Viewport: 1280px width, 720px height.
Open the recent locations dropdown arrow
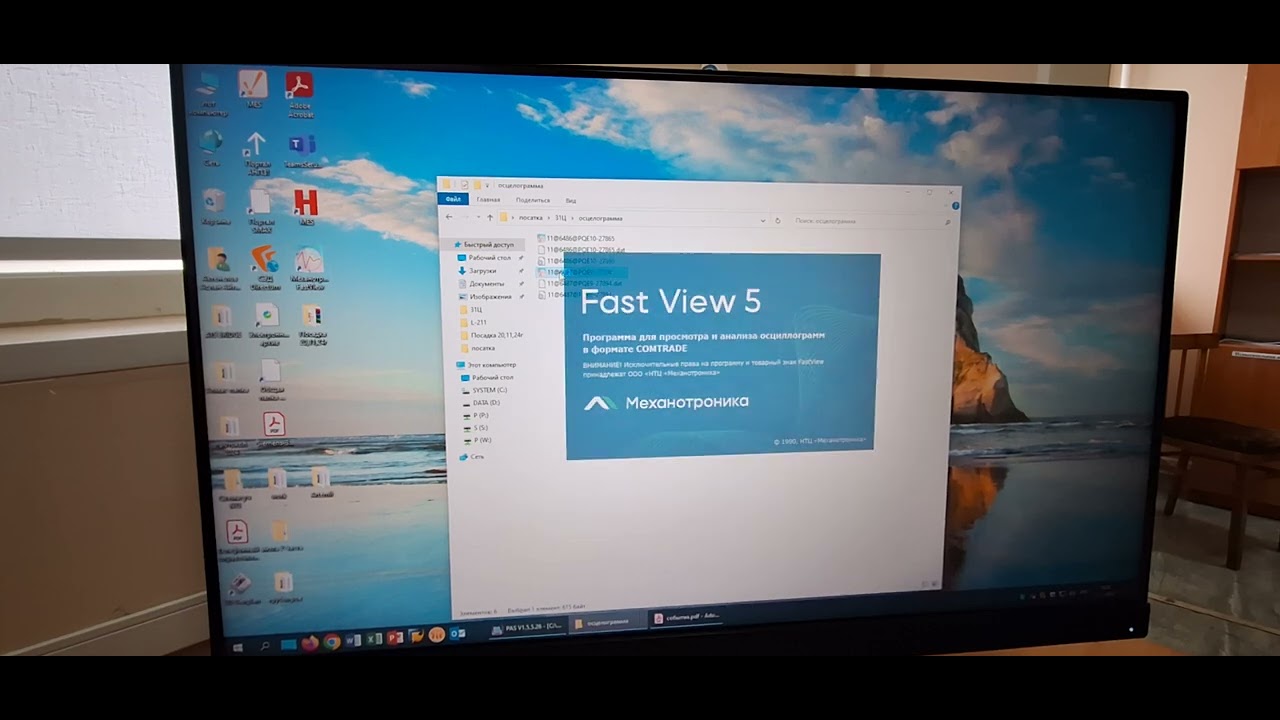click(478, 218)
